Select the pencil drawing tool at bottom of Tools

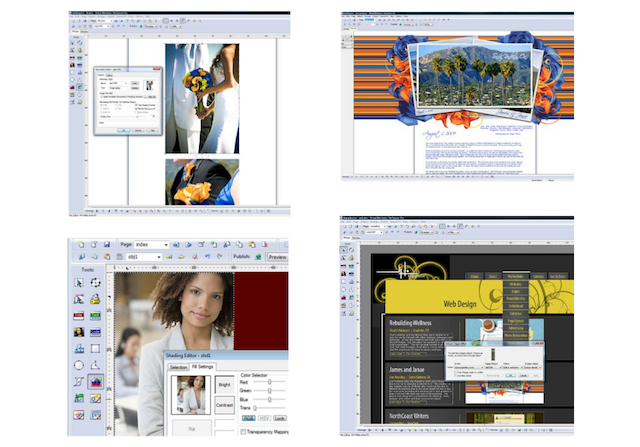79,415
